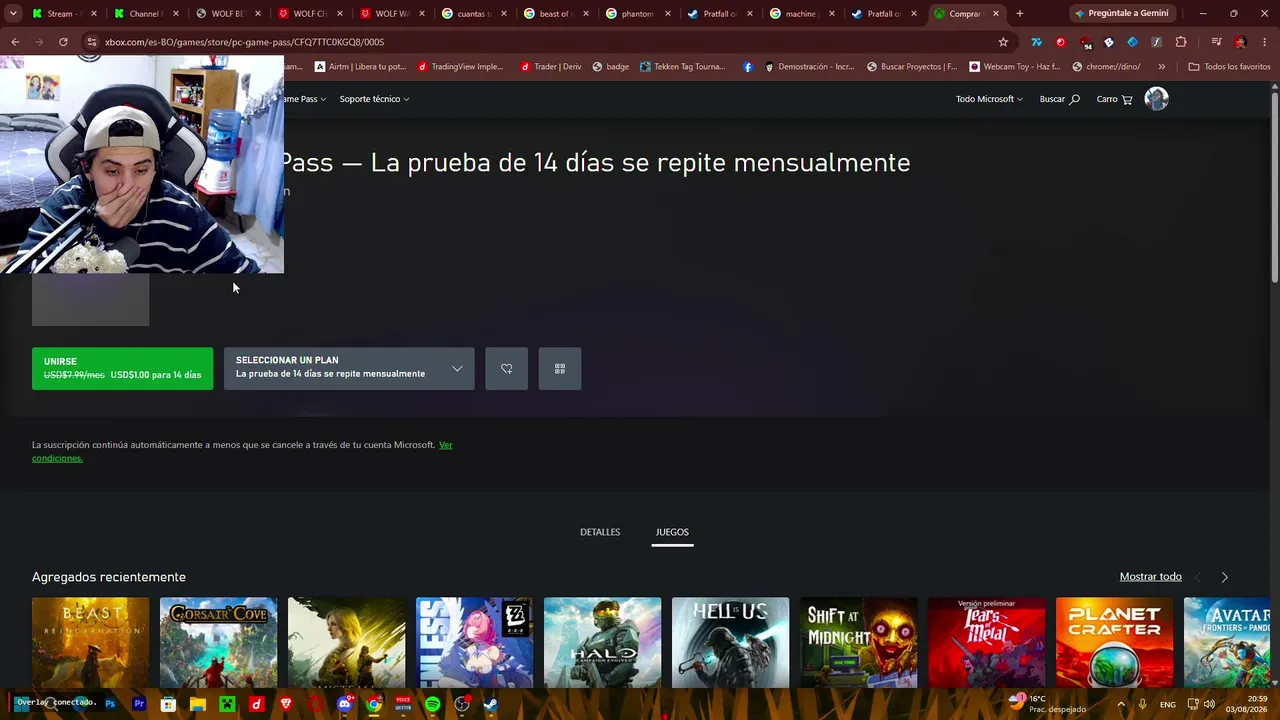Open the Airtm bookmark
Image resolution: width=1280 pixels, height=720 pixels.
(360, 67)
